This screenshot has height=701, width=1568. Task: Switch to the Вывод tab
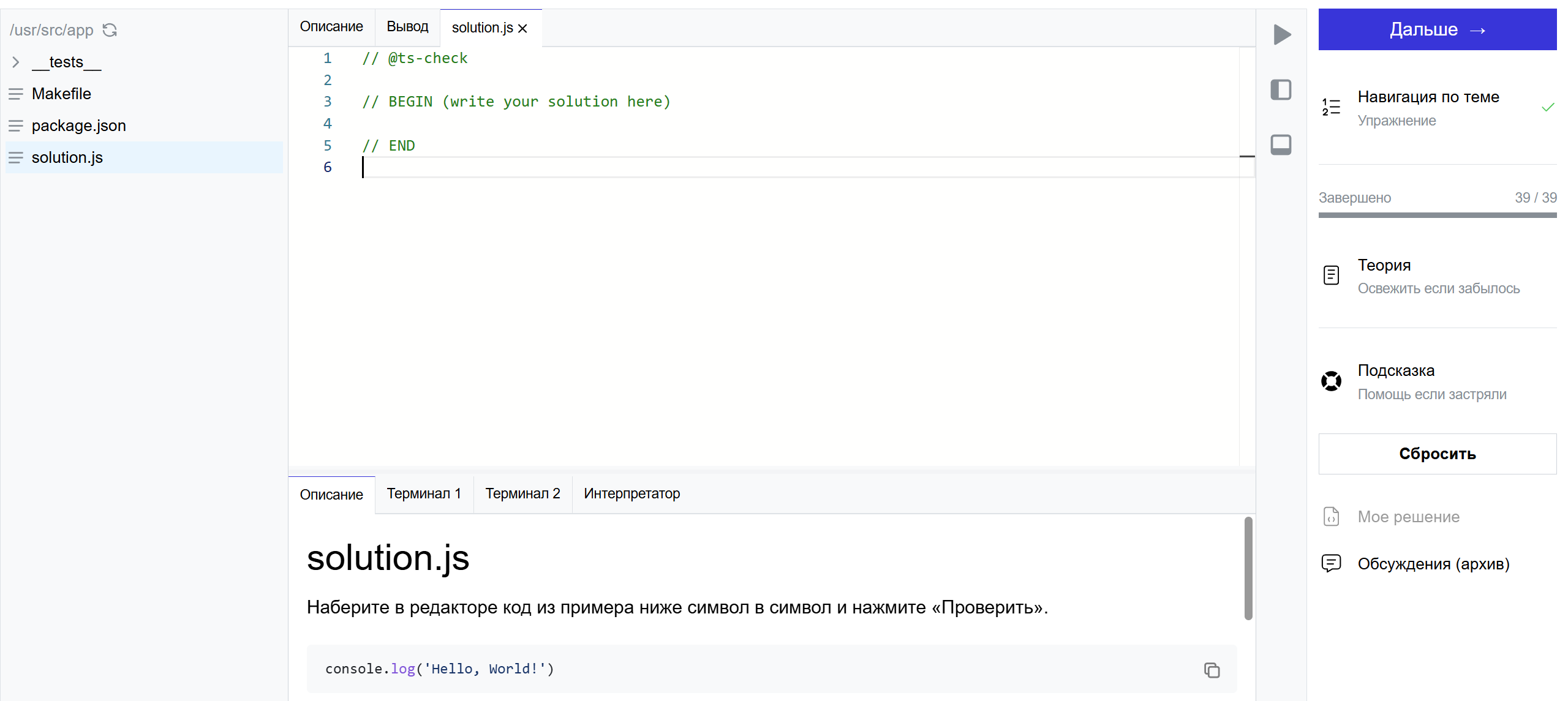click(407, 27)
